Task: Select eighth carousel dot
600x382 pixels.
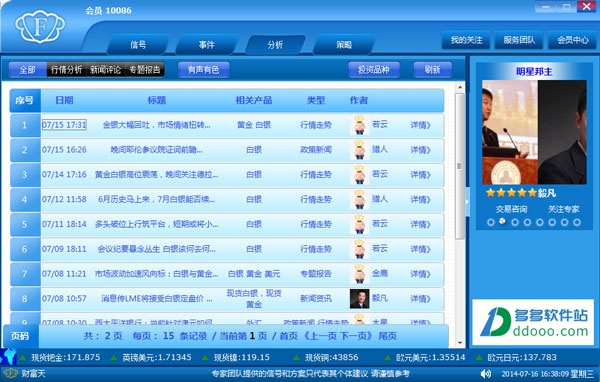Action: click(x=577, y=222)
